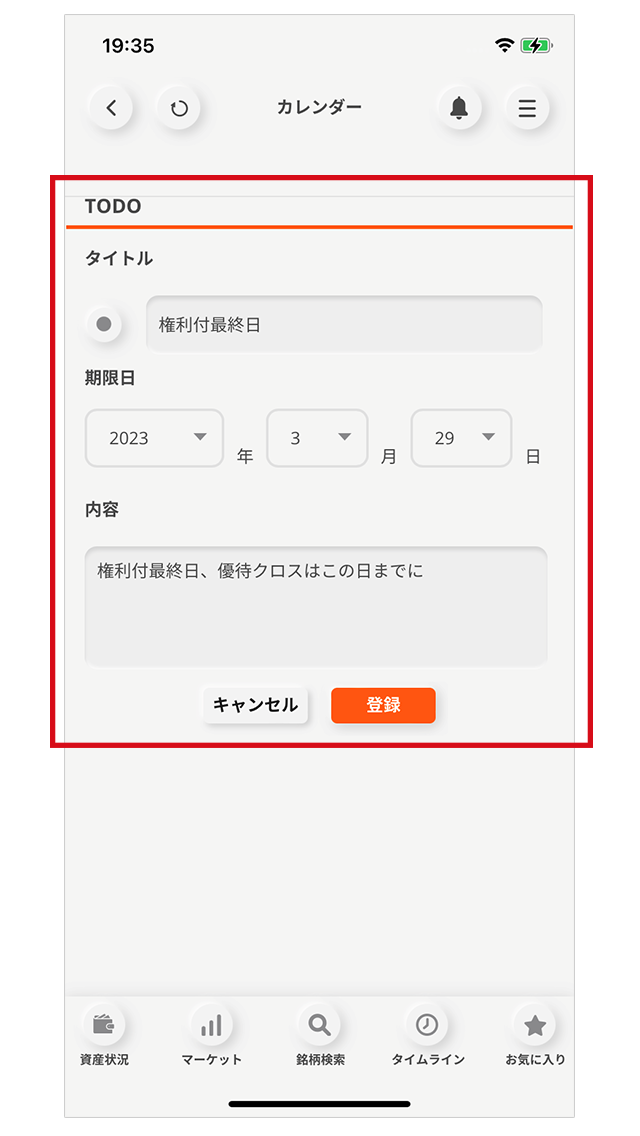640x1136 pixels.
Task: Tap the 資産状況 wallet icon
Action: [x=104, y=1024]
